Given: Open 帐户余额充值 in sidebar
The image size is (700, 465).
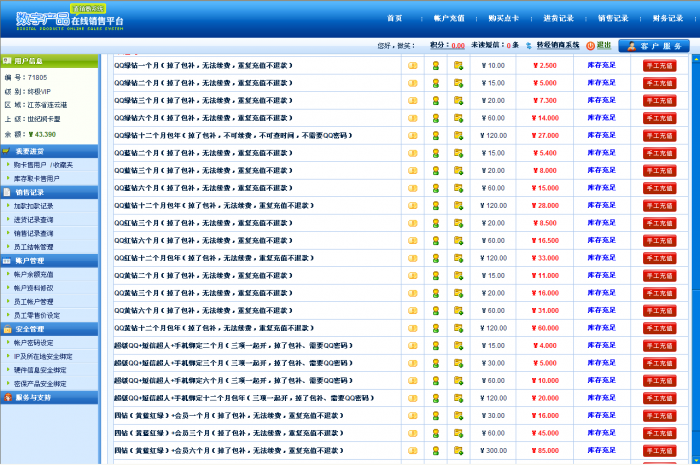Looking at the screenshot, I should (33, 274).
